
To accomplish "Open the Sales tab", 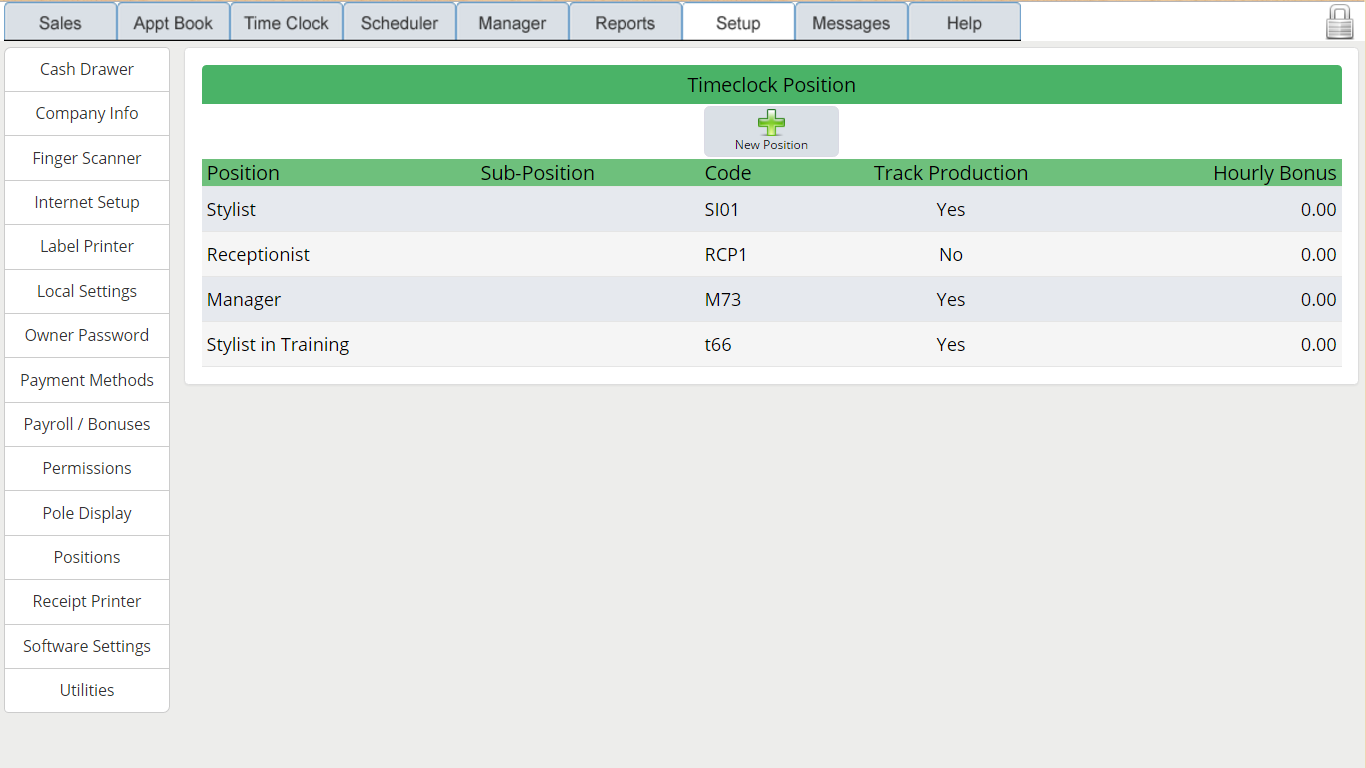I will (x=60, y=22).
